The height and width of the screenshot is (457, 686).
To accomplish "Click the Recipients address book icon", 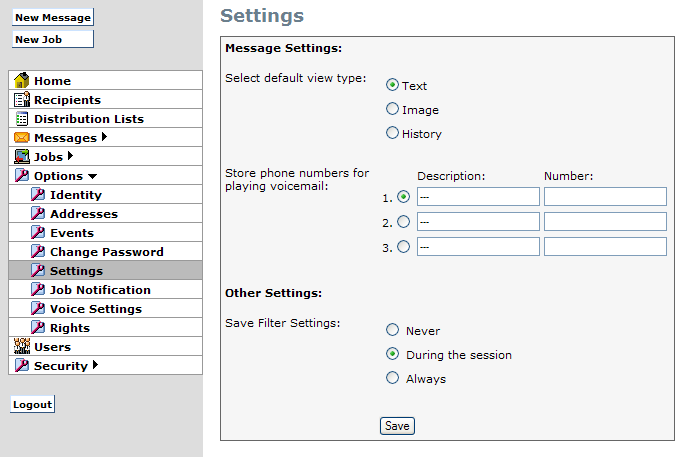I will point(21,100).
